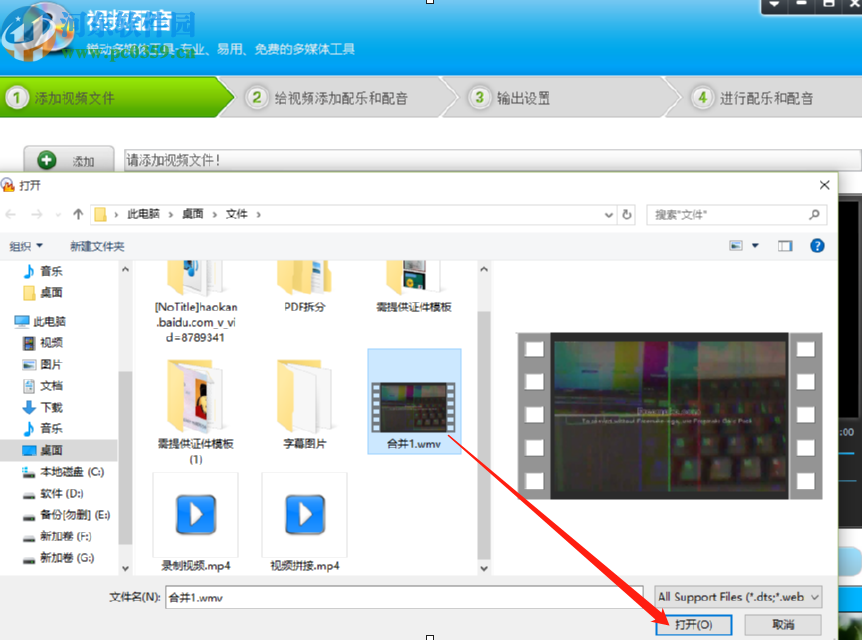This screenshot has height=640, width=862.
Task: Select 备份[勿删] (E:) drive
Action: coord(67,515)
